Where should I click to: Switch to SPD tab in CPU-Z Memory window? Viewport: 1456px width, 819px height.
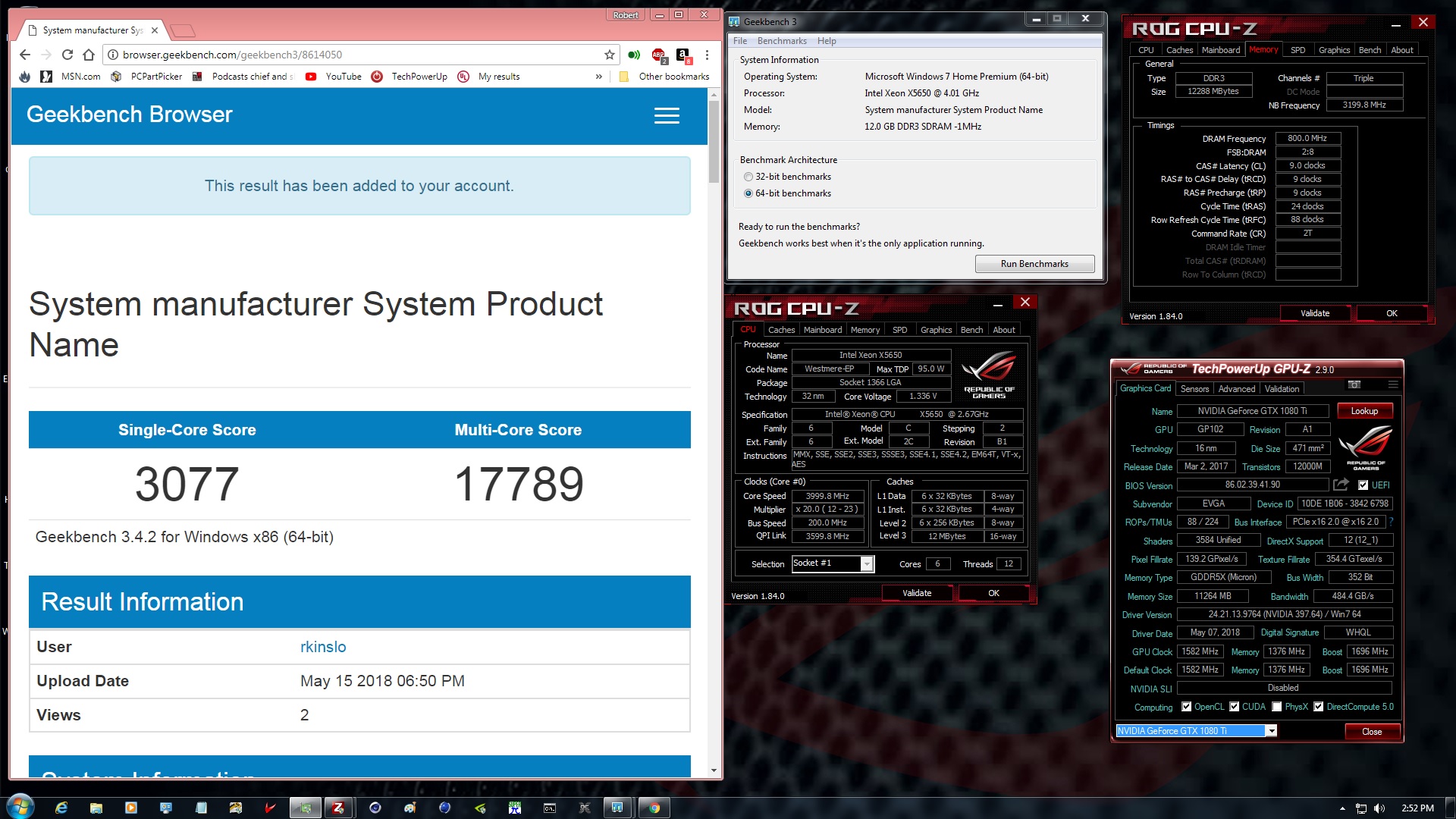pos(1298,50)
